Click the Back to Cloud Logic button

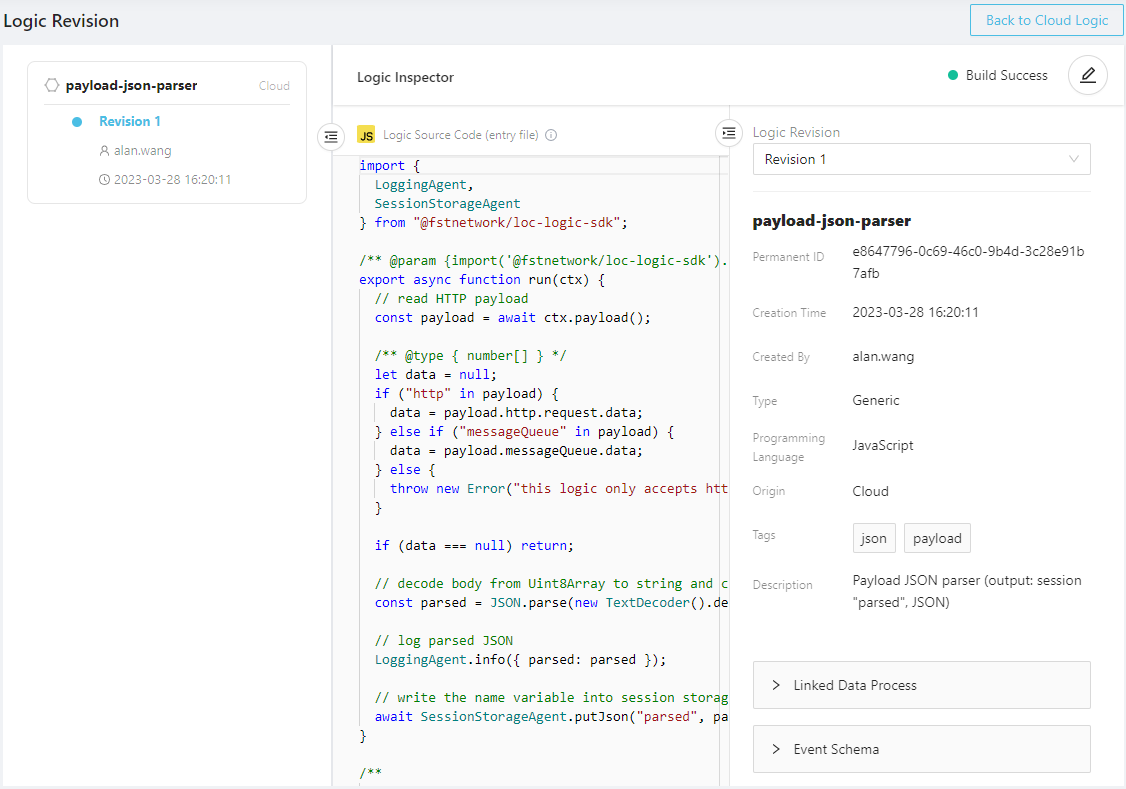pyautogui.click(x=1046, y=20)
